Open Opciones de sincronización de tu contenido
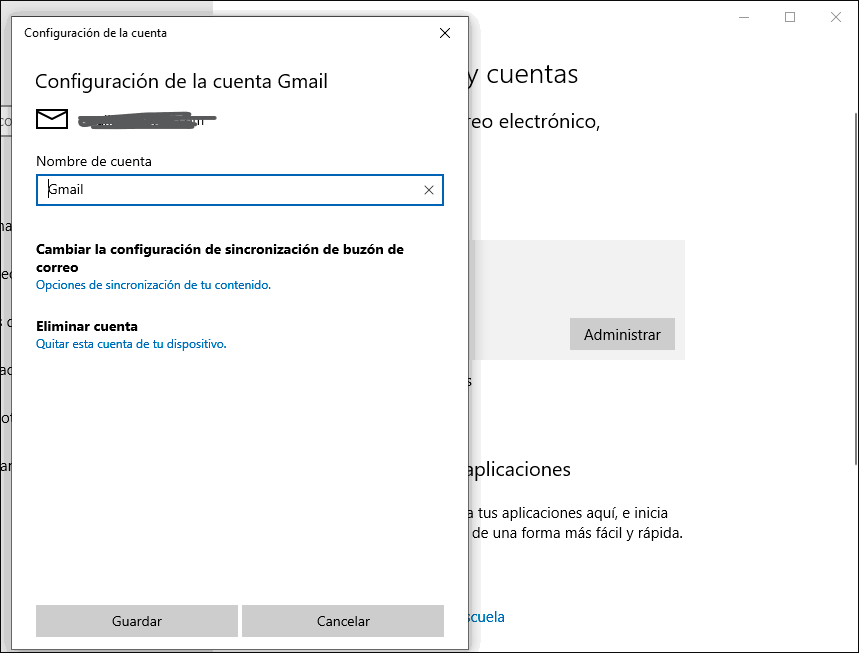The width and height of the screenshot is (859, 653). (153, 285)
